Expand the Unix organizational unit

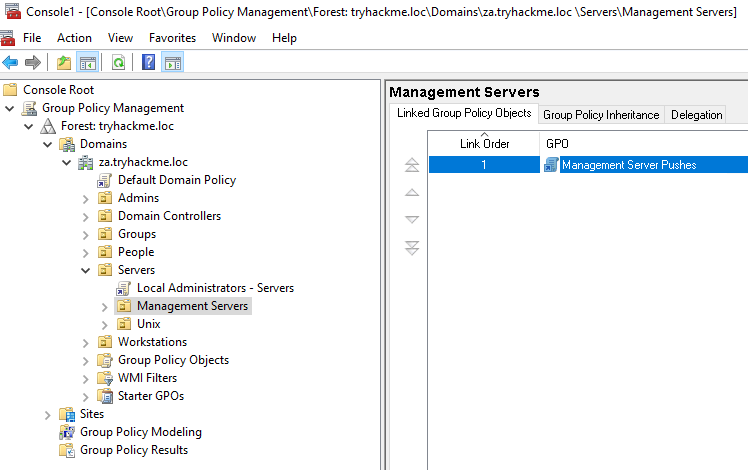[x=105, y=324]
